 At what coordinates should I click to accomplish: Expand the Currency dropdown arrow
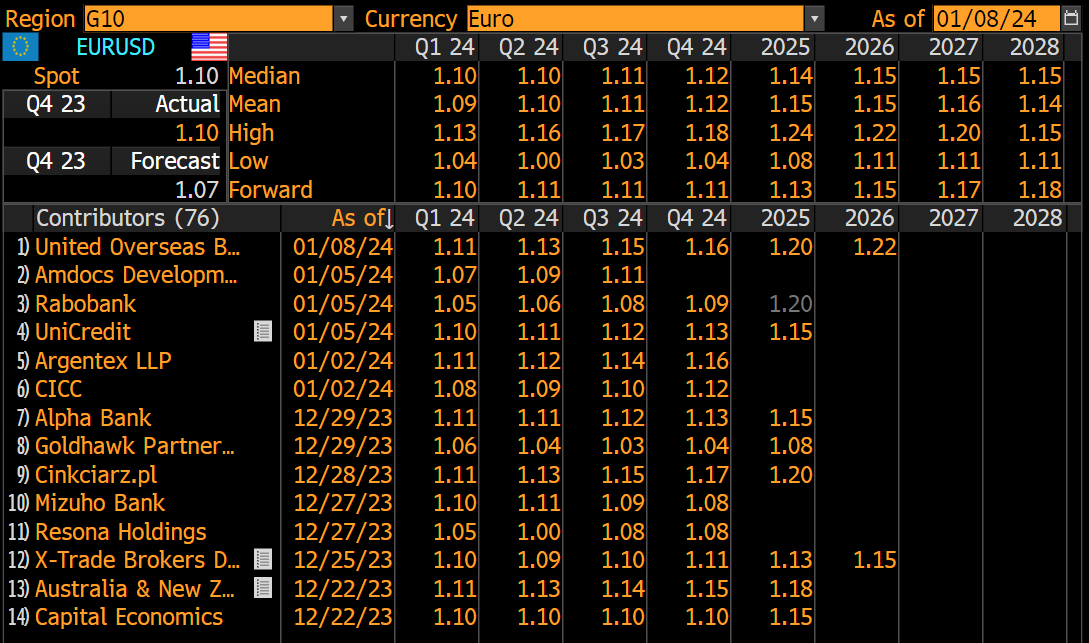(814, 19)
